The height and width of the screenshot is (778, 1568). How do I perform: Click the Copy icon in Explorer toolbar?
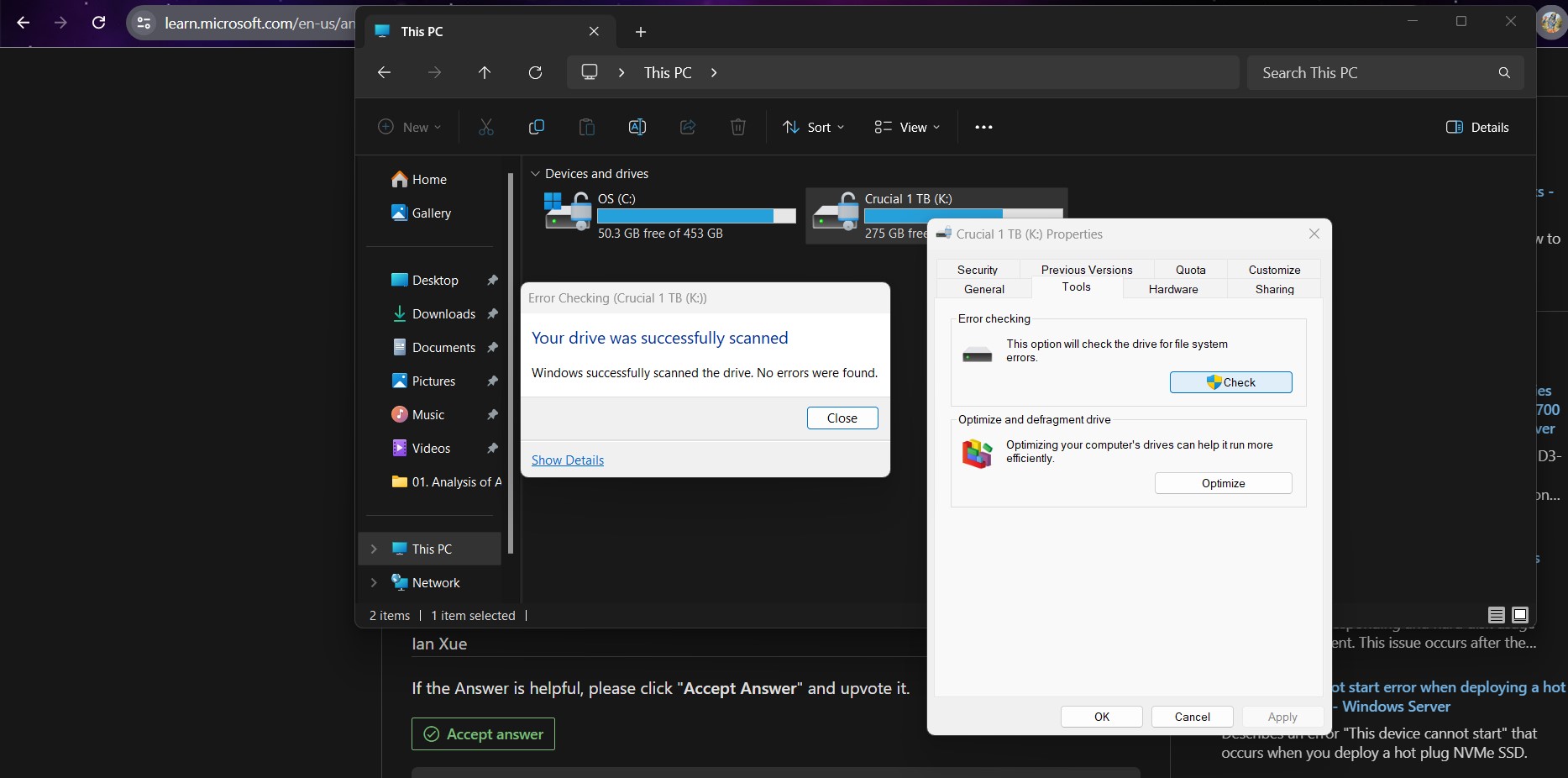[536, 127]
